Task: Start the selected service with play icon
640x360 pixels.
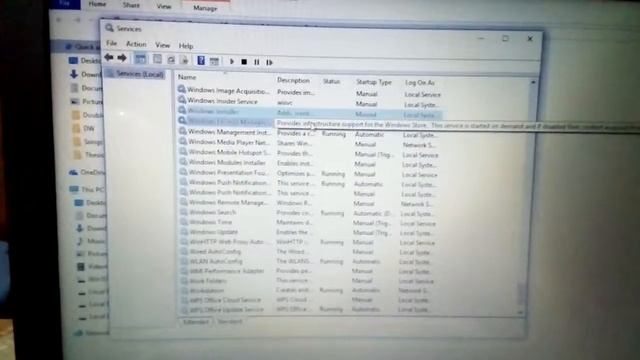Action: pos(232,62)
